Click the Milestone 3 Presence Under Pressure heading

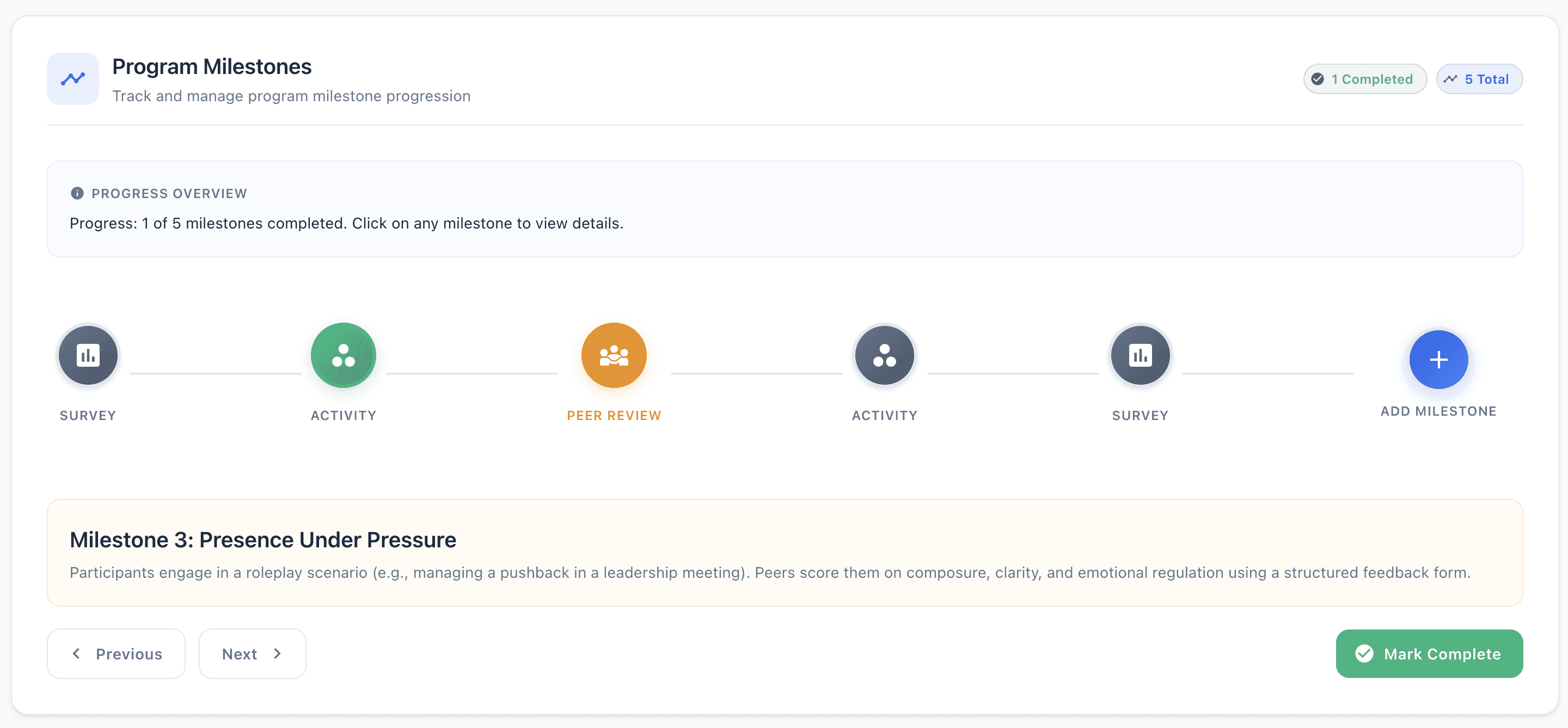click(263, 540)
